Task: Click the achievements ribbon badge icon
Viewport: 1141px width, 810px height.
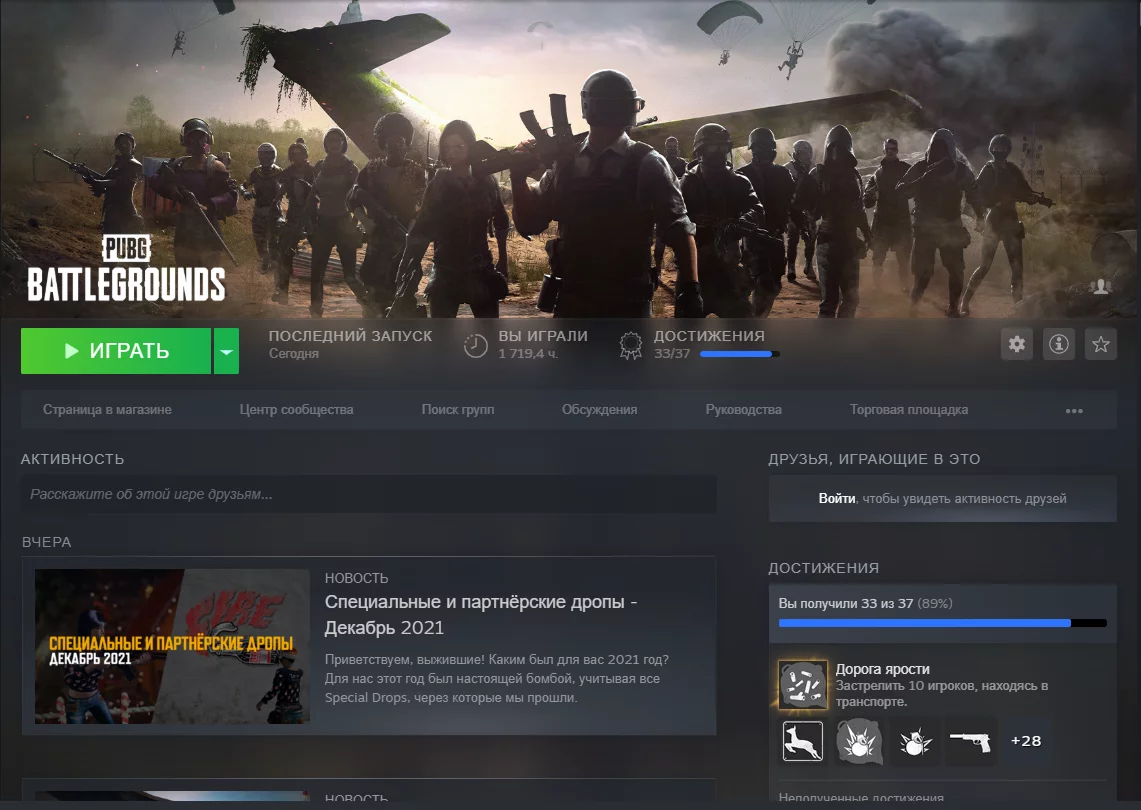Action: pyautogui.click(x=630, y=345)
